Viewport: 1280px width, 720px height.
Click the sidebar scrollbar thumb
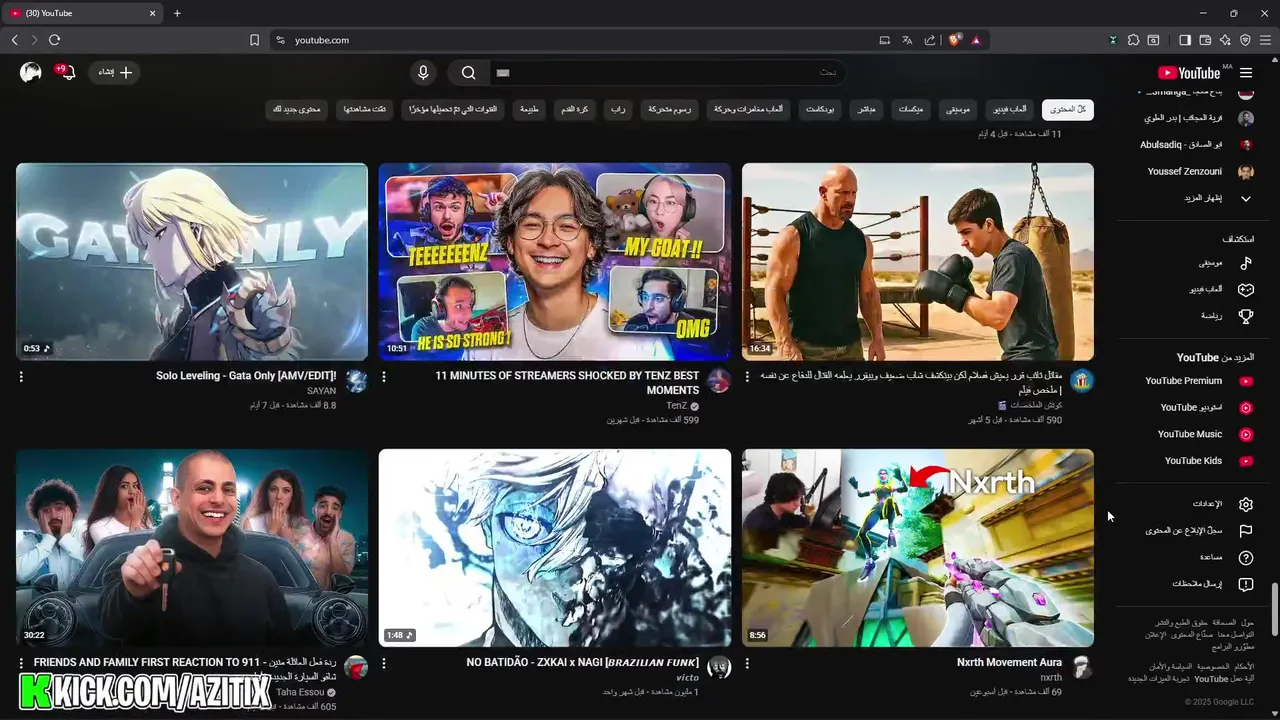point(1274,609)
